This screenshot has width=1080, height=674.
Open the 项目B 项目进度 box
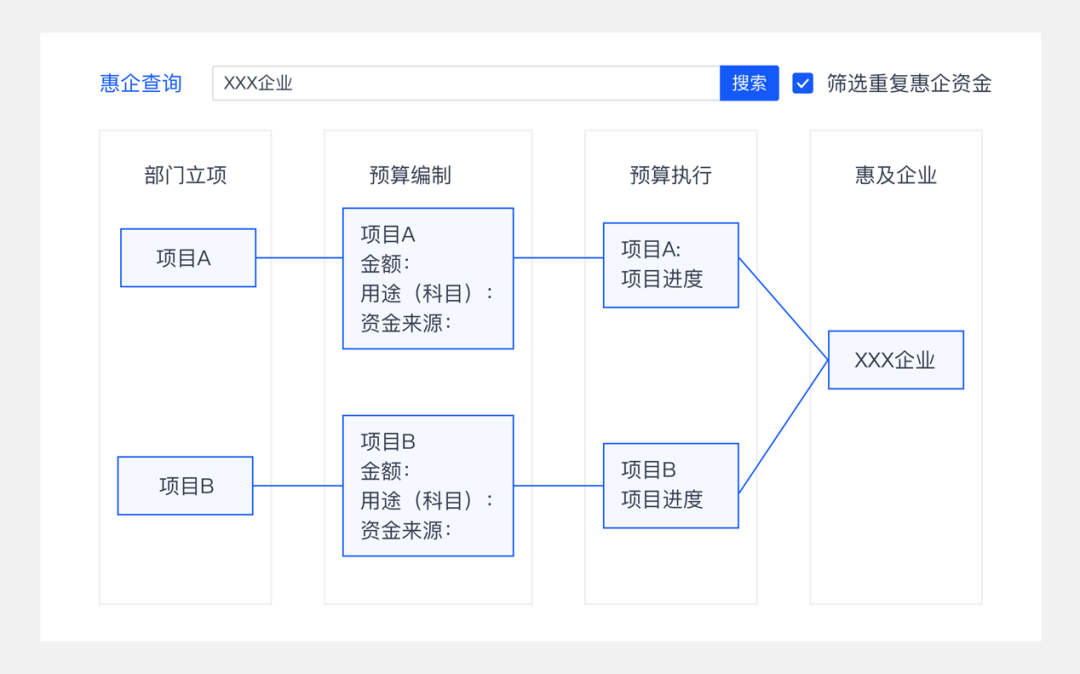[x=670, y=485]
